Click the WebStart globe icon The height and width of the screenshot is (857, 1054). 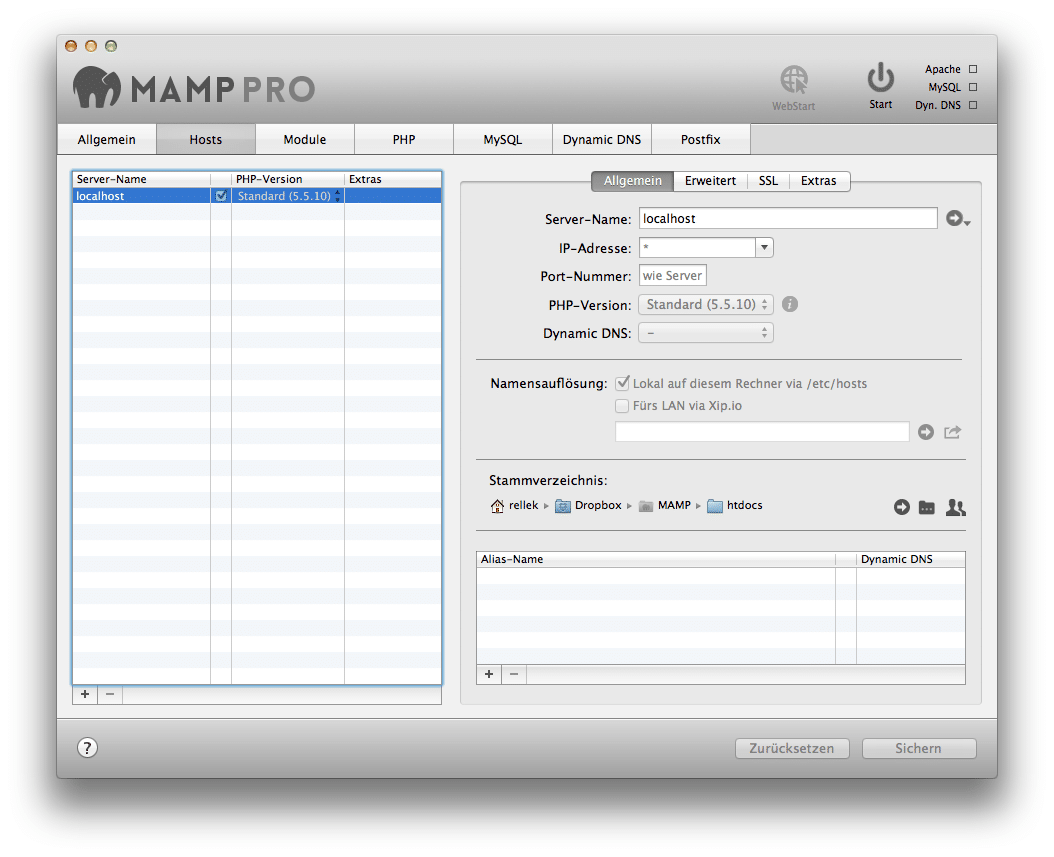pyautogui.click(x=794, y=80)
